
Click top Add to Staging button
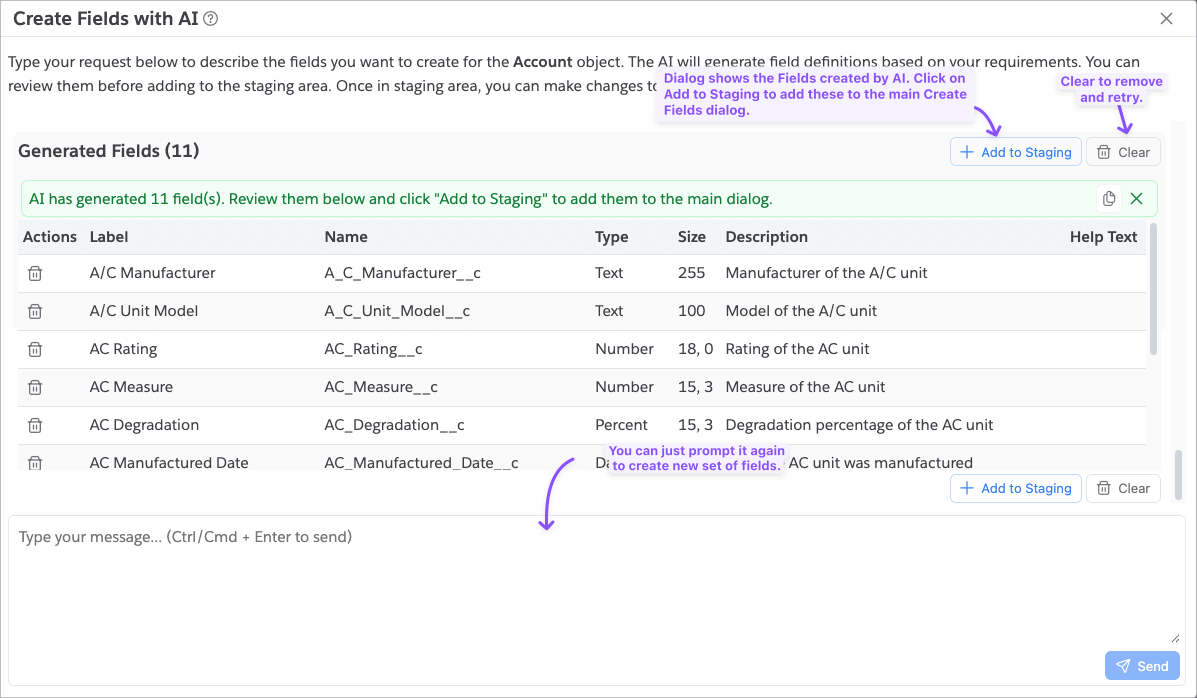[x=1015, y=152]
